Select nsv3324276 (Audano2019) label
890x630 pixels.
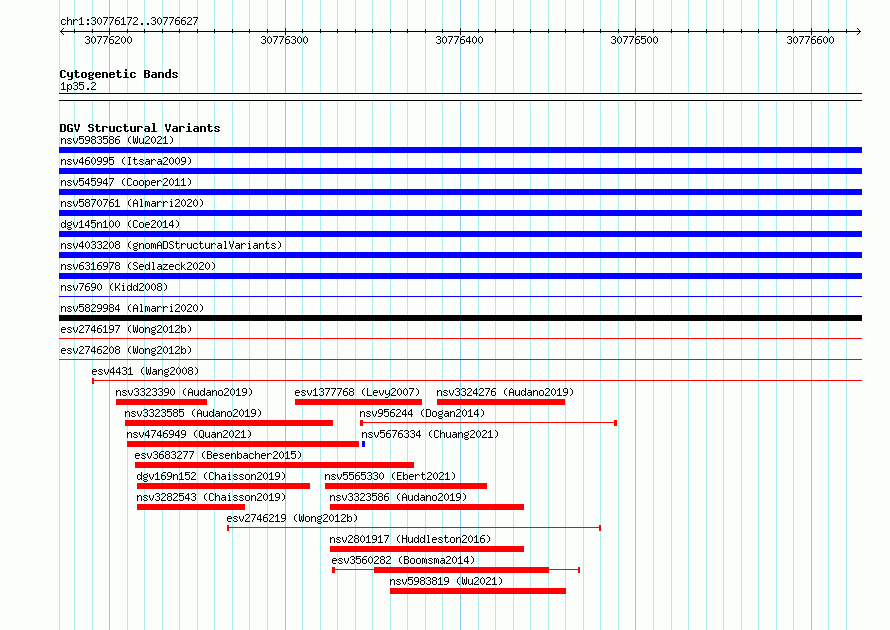click(505, 392)
